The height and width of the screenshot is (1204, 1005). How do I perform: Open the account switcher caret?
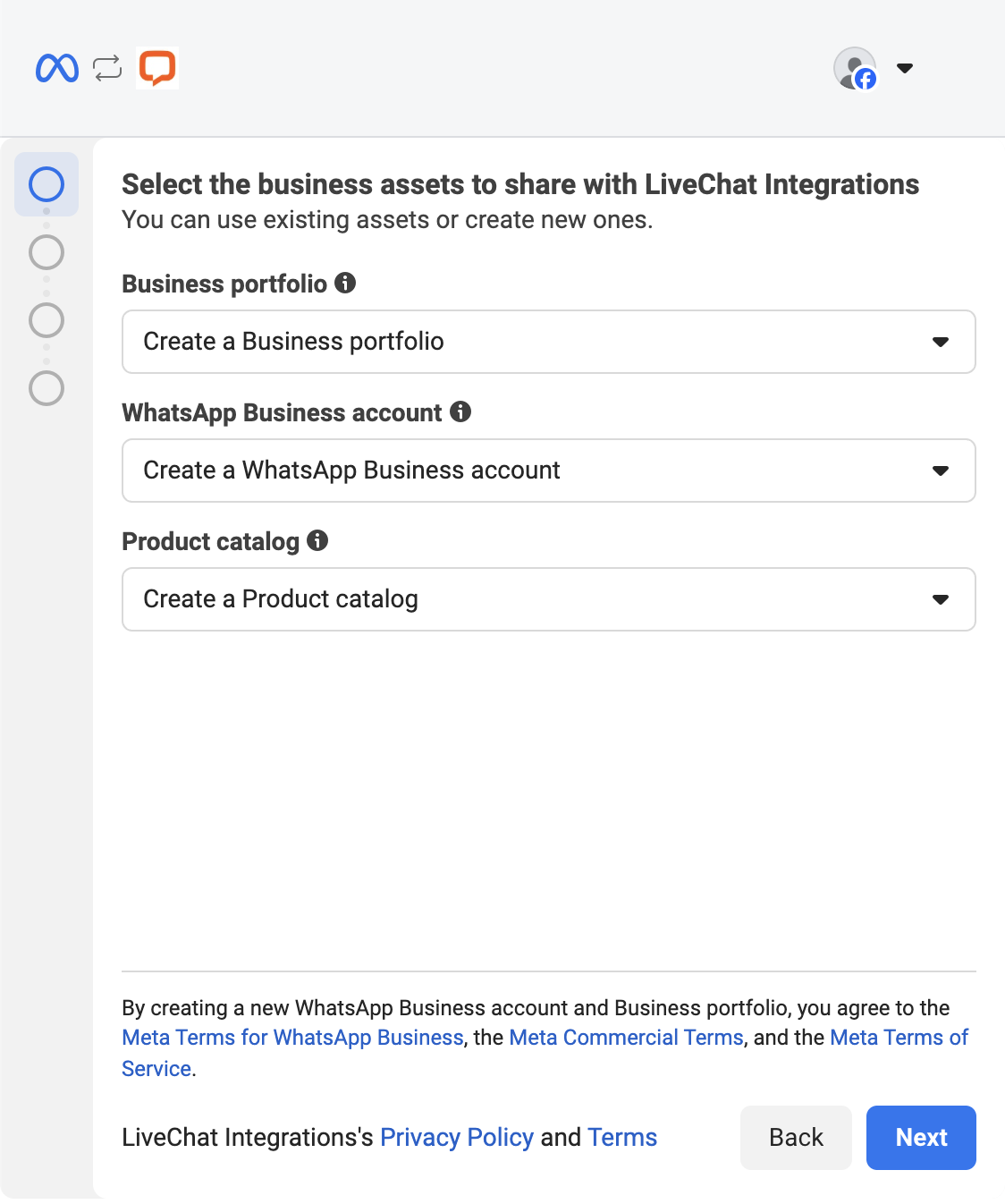click(905, 69)
